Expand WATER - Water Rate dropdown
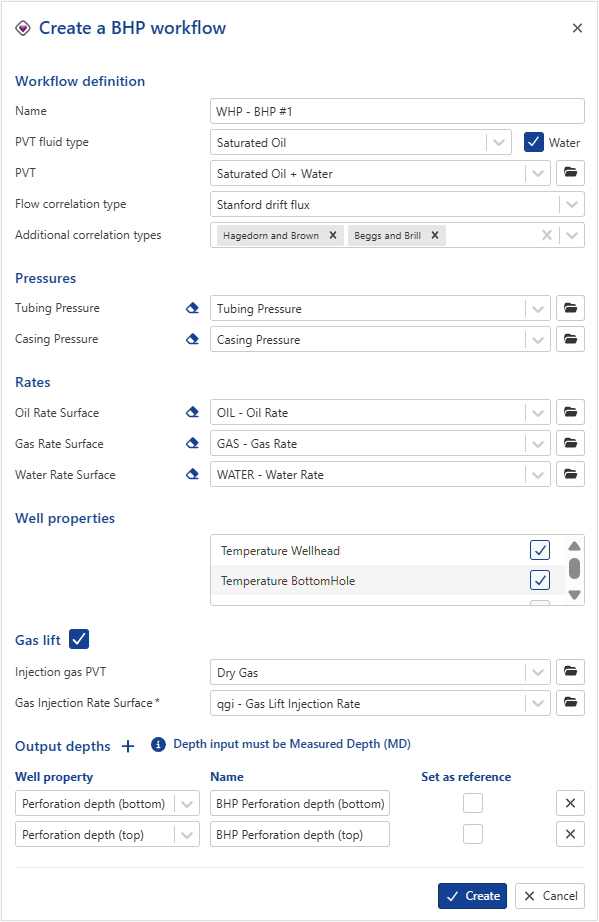599x922 pixels. (x=538, y=475)
